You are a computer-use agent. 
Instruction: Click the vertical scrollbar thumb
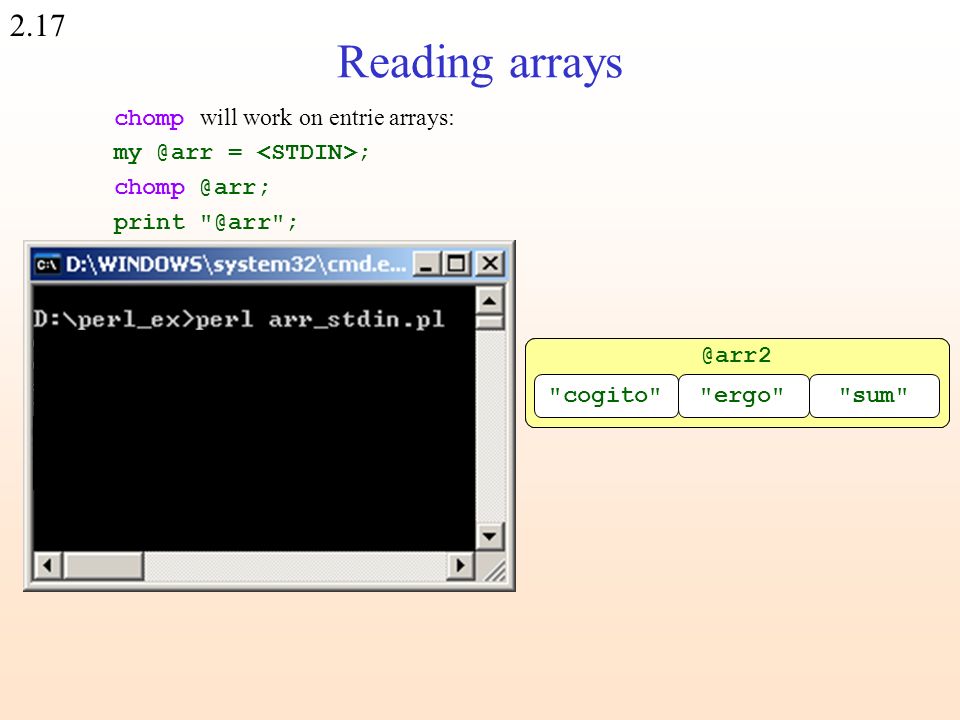coord(489,322)
